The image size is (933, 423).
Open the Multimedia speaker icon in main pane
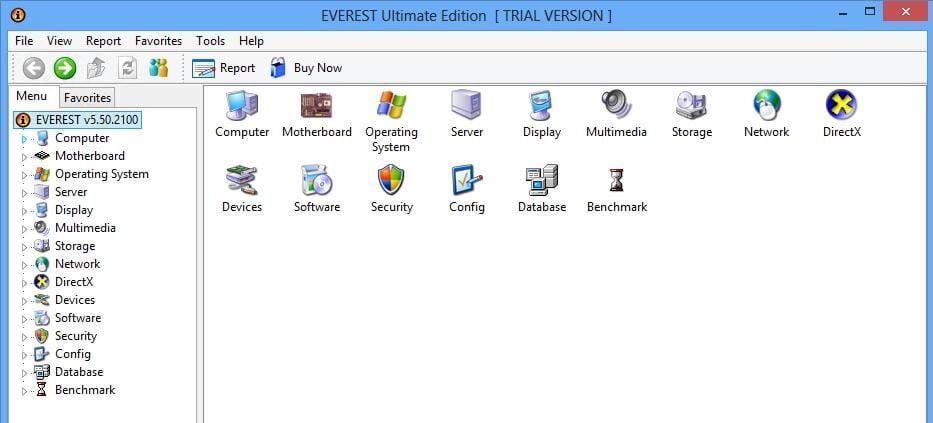click(x=616, y=105)
